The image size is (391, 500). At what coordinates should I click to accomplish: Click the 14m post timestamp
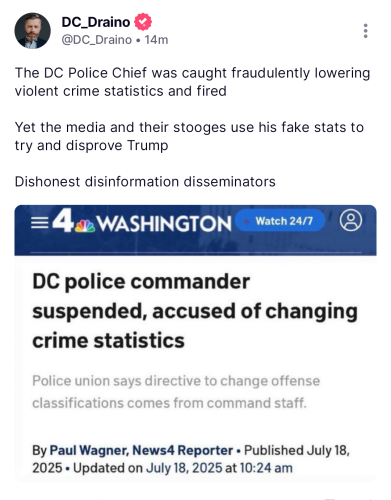click(156, 40)
